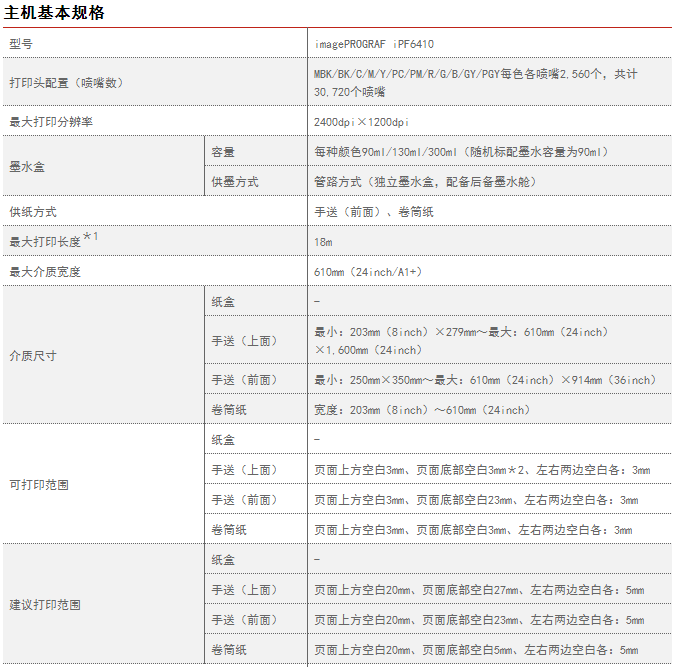Click 卷筒纸 under 建议打印范围
675x667 pixels.
(229, 650)
